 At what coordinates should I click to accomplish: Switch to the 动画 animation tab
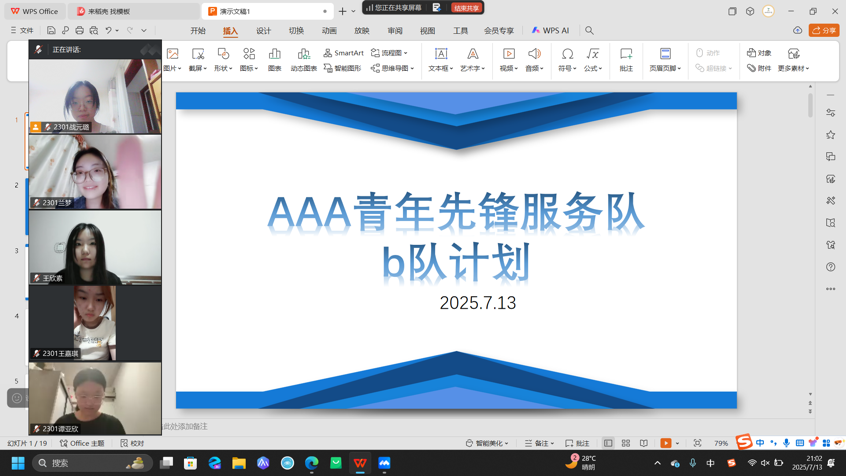click(329, 31)
